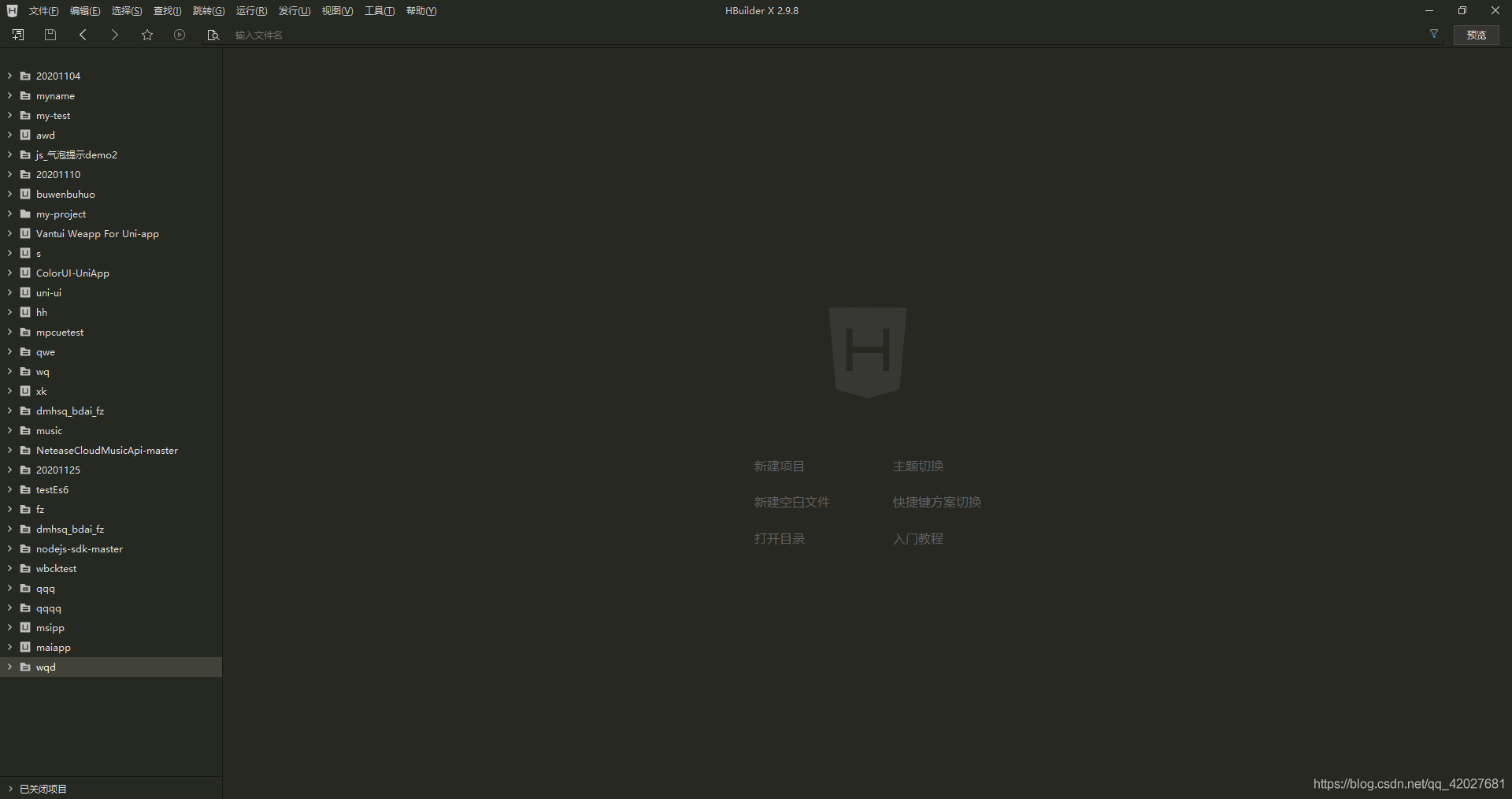1512x799 pixels.
Task: Click the icon beside Vantui Weapp For Uni-app
Action: (25, 233)
